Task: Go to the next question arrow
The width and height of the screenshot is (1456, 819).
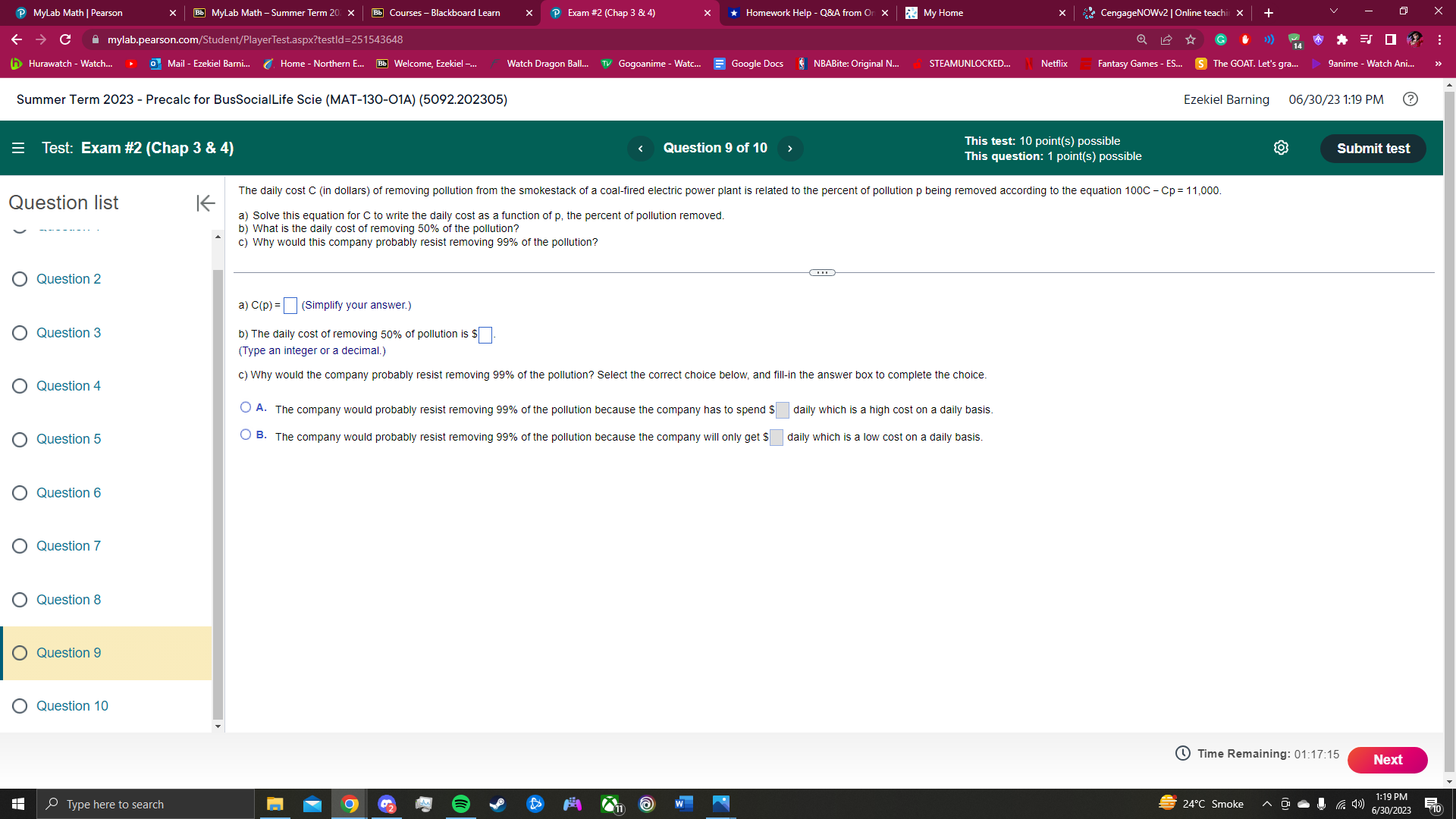Action: (x=789, y=149)
